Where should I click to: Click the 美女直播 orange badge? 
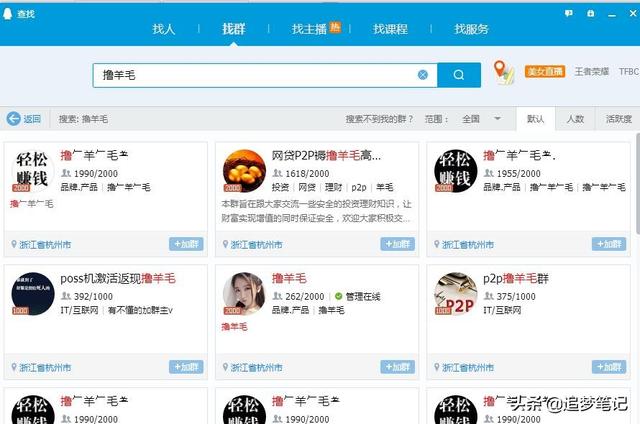click(545, 72)
